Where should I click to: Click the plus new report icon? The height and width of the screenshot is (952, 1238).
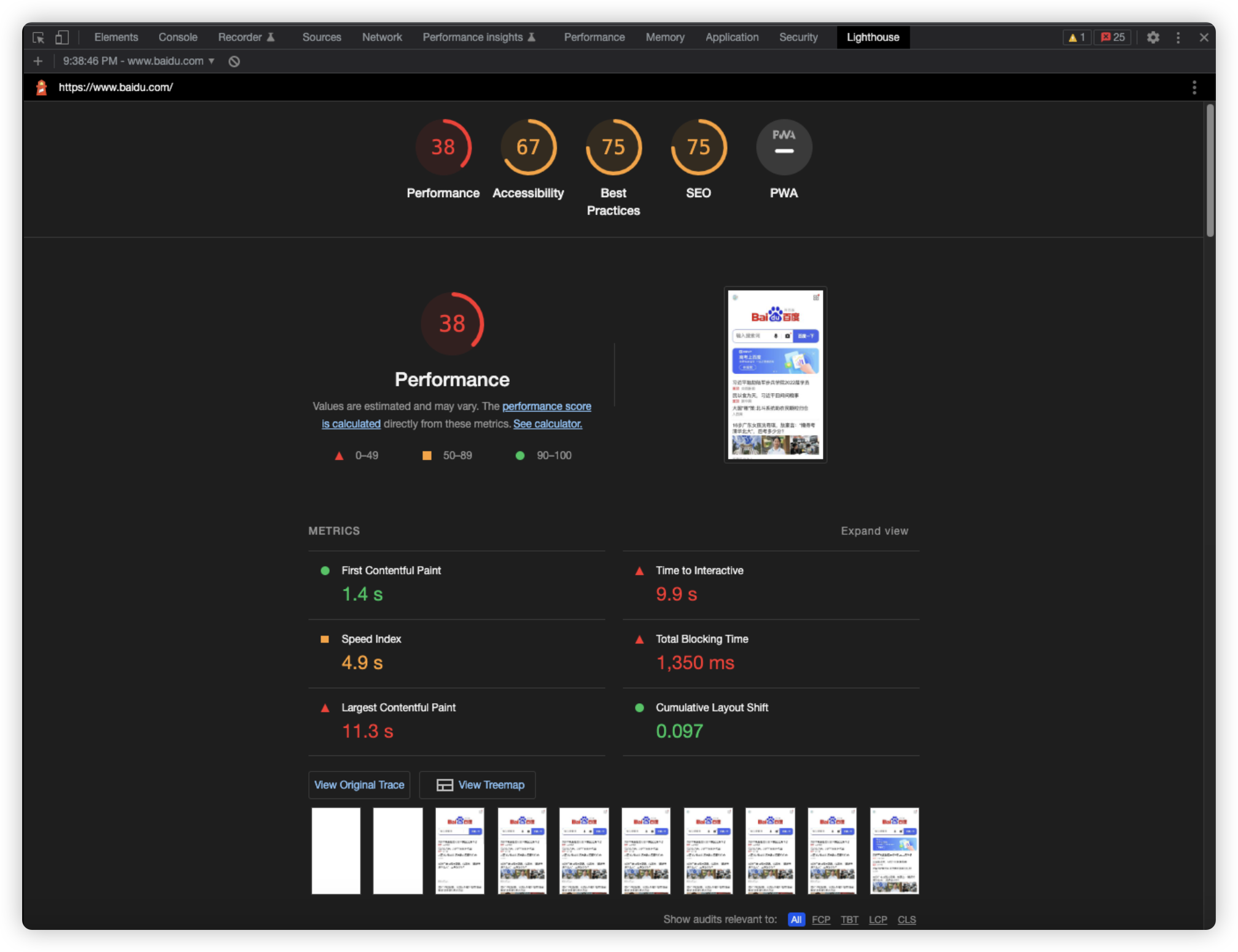[38, 61]
